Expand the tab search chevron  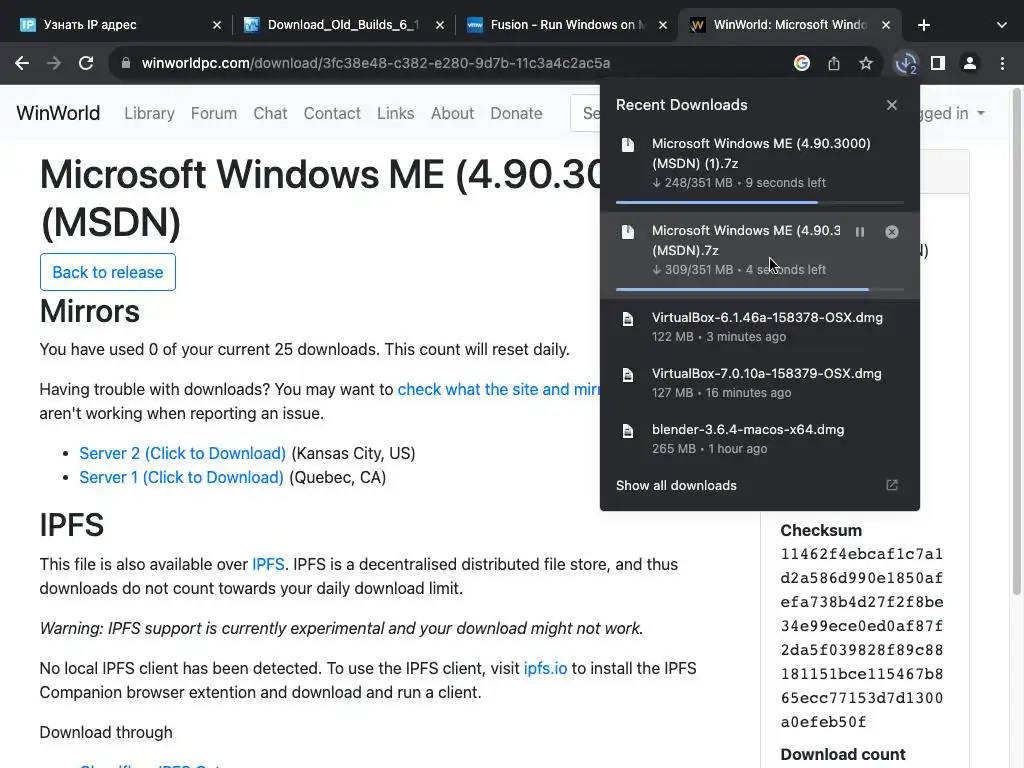(x=1002, y=25)
